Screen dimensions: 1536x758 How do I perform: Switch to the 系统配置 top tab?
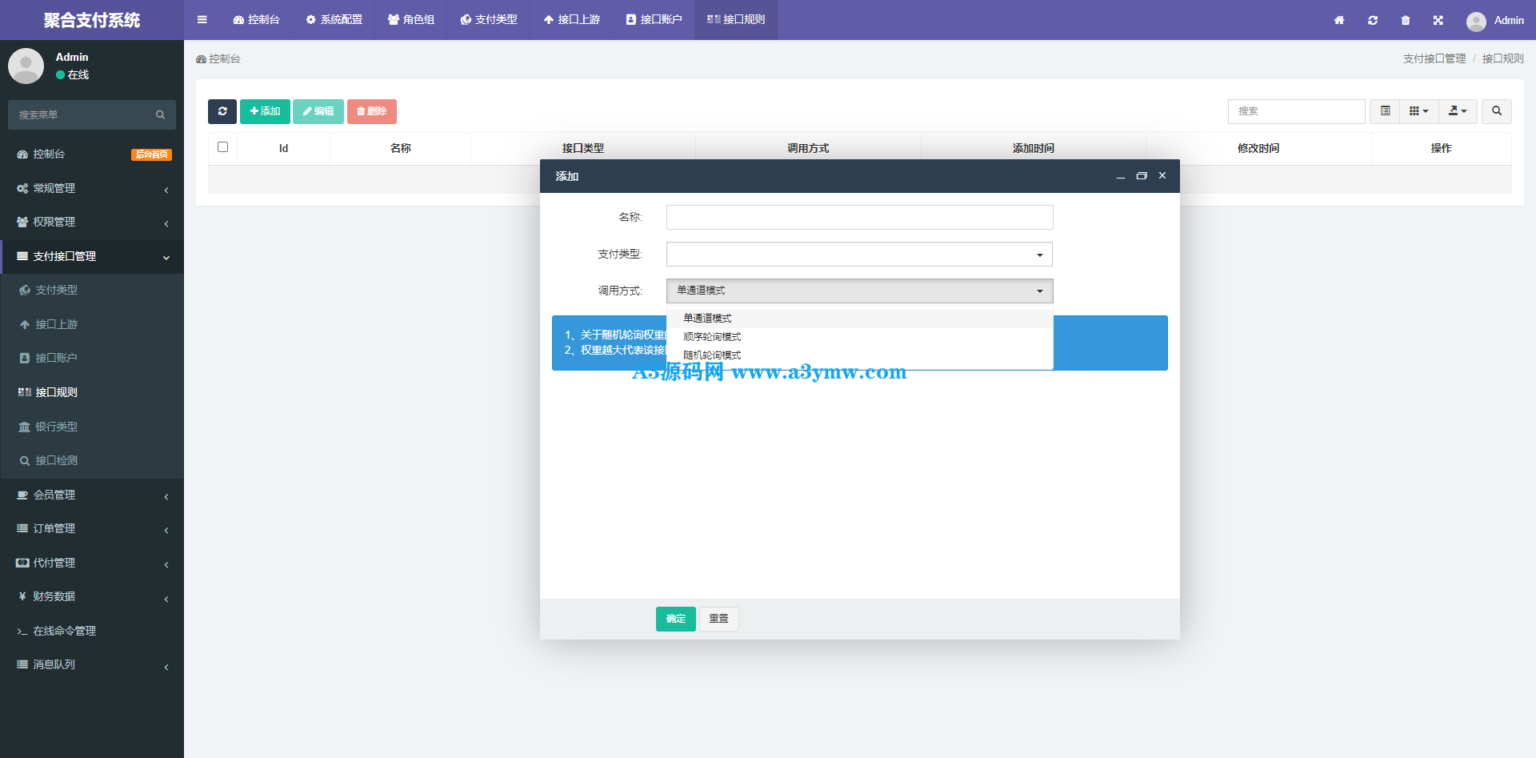334,20
